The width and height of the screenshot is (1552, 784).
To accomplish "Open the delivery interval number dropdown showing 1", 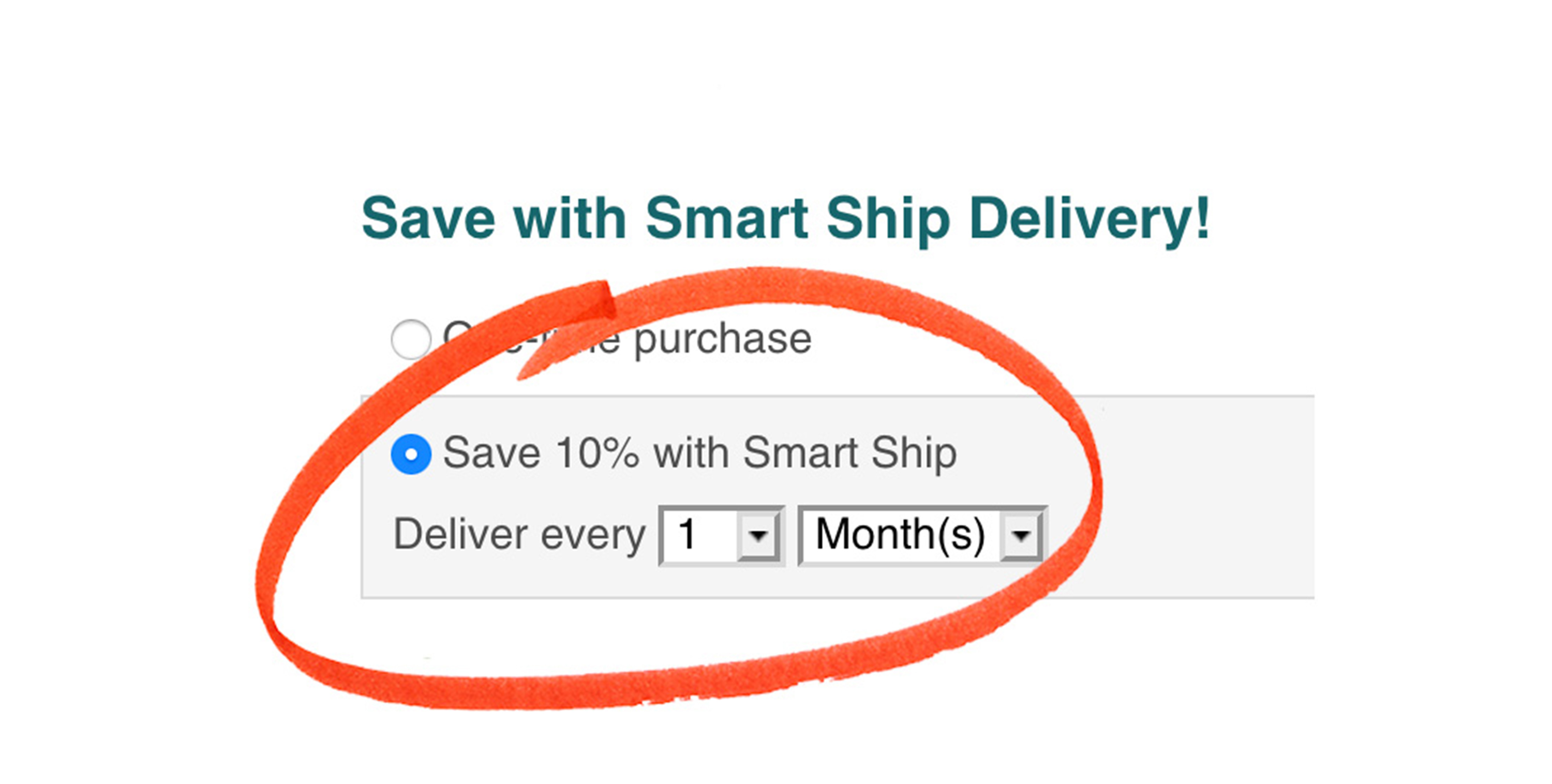I will point(722,535).
